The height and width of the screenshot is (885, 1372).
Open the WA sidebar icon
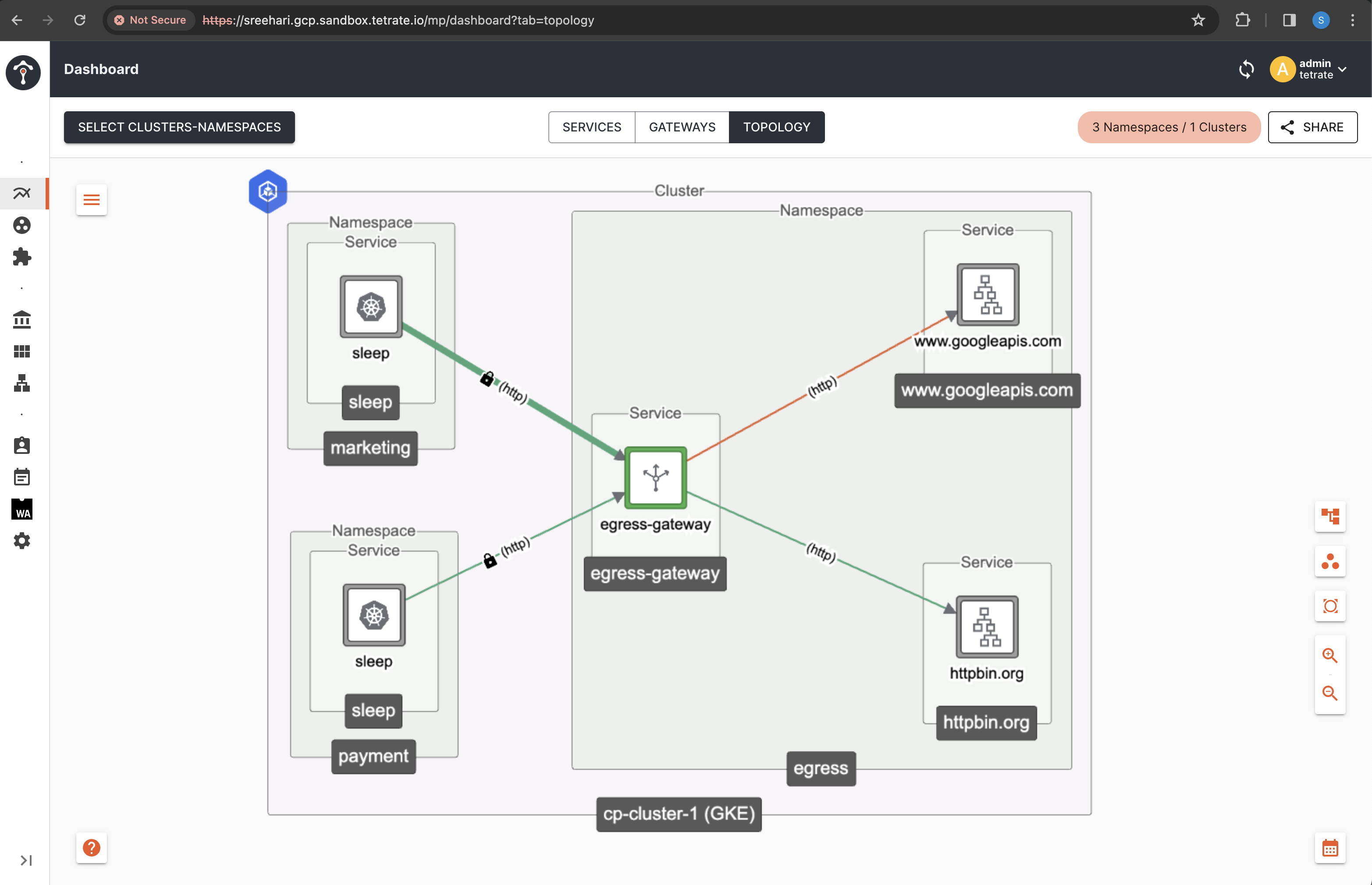22,509
